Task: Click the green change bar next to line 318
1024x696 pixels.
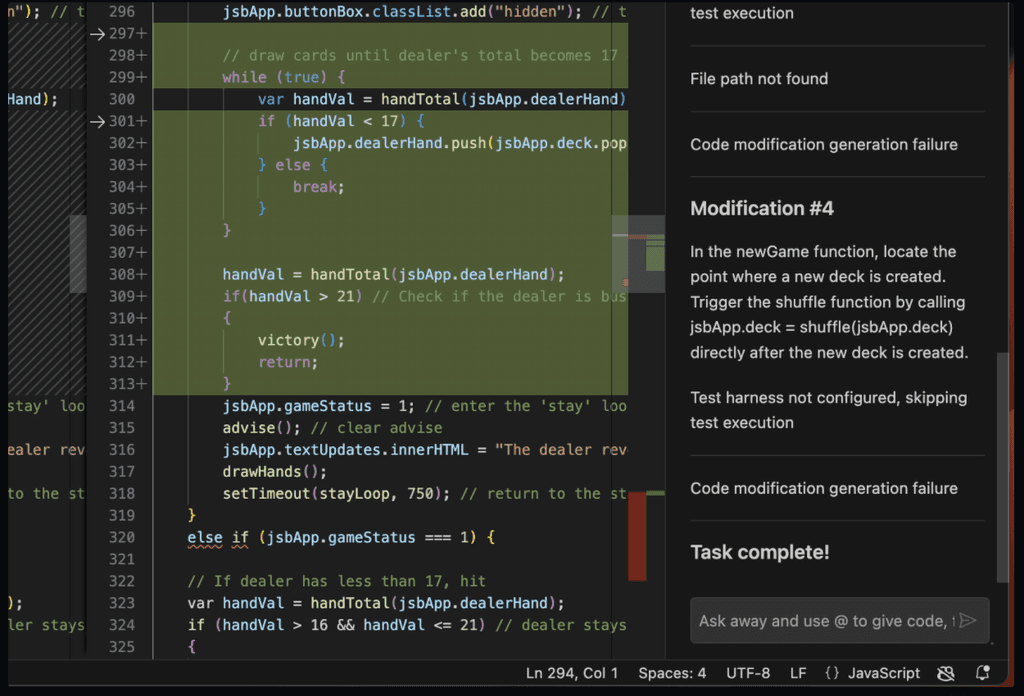Action: (x=657, y=492)
